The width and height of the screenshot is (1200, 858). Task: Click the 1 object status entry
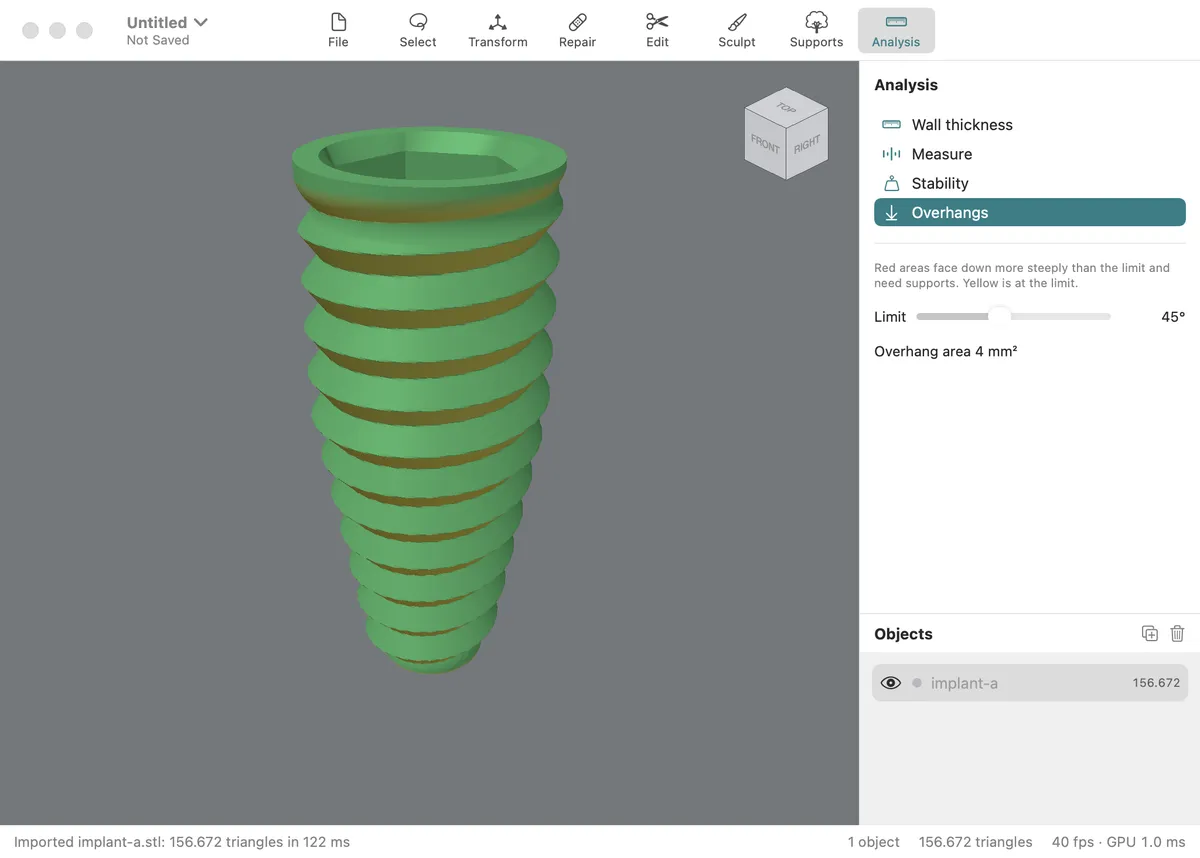(874, 842)
